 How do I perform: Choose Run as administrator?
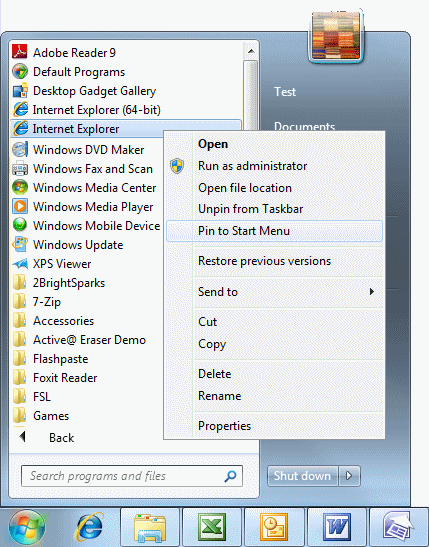click(x=274, y=166)
